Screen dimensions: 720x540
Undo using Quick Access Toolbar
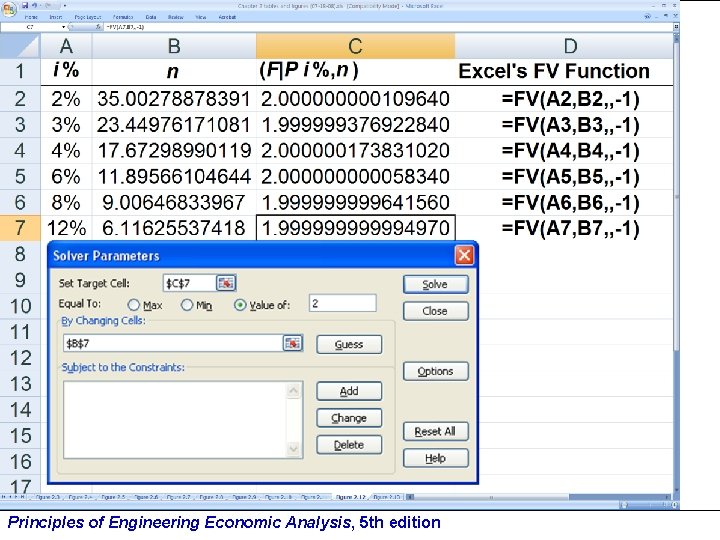pyautogui.click(x=35, y=6)
